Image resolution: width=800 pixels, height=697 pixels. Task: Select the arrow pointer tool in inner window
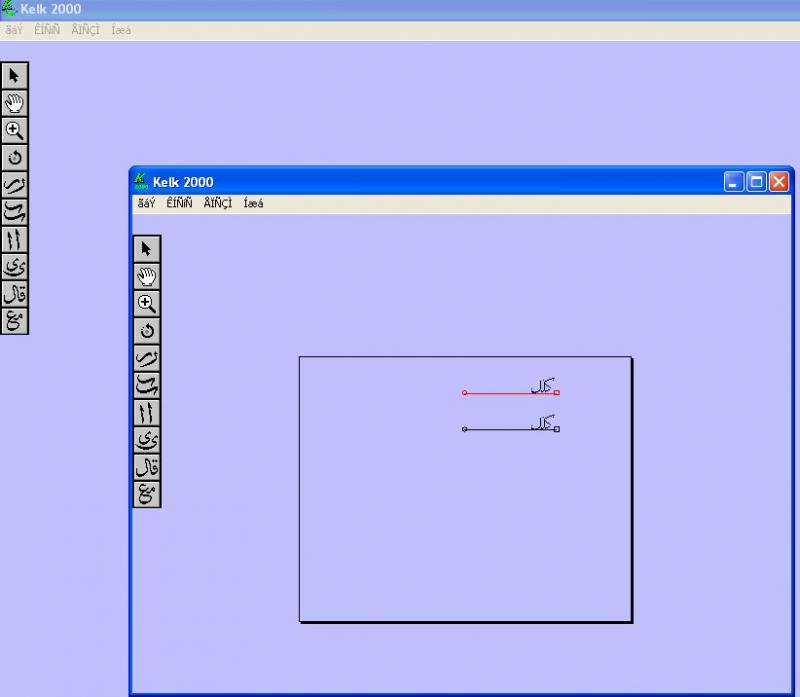[147, 249]
